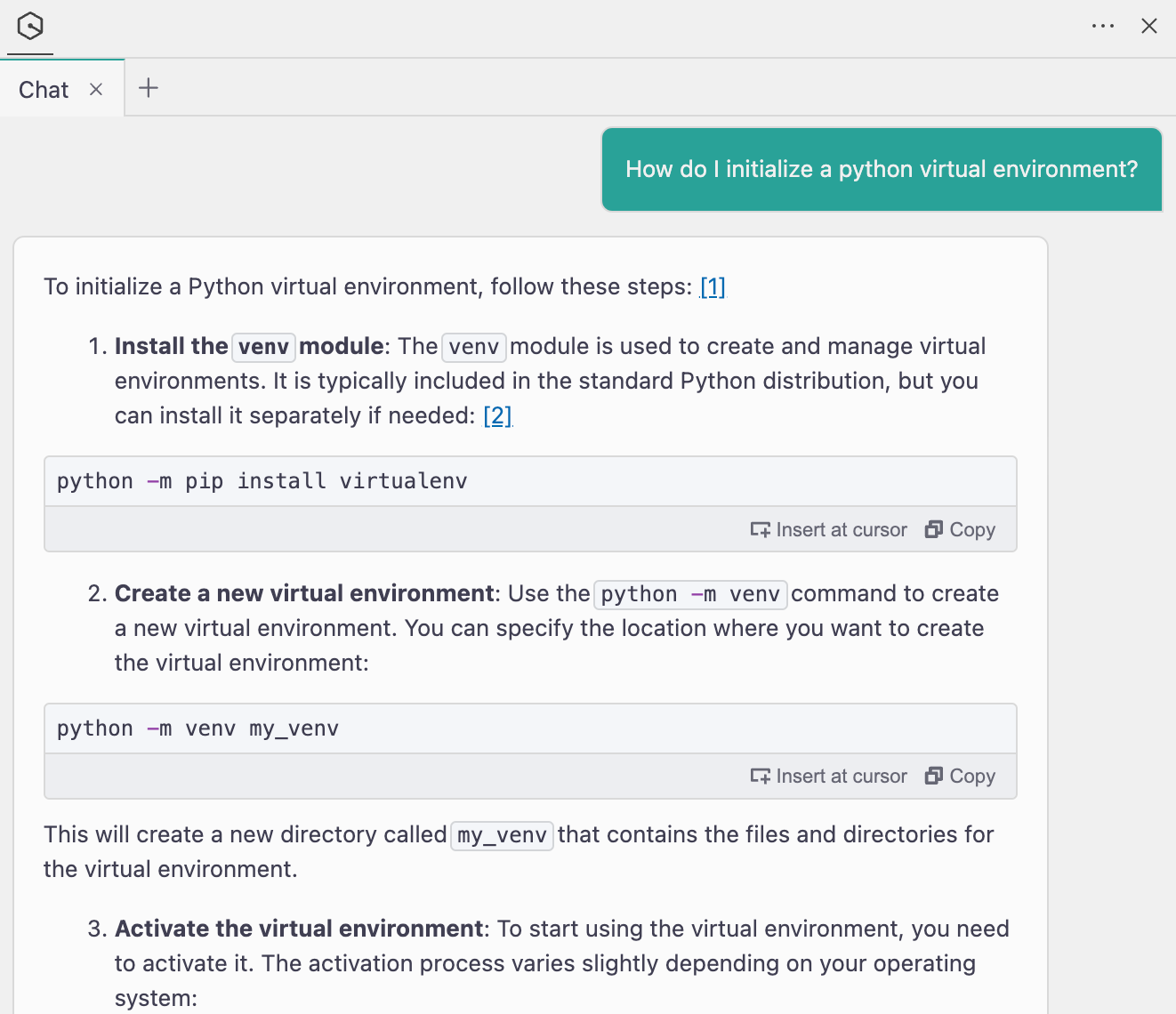Click the python -m venv my_venv code text
Image resolution: width=1176 pixels, height=1014 pixels.
198,728
